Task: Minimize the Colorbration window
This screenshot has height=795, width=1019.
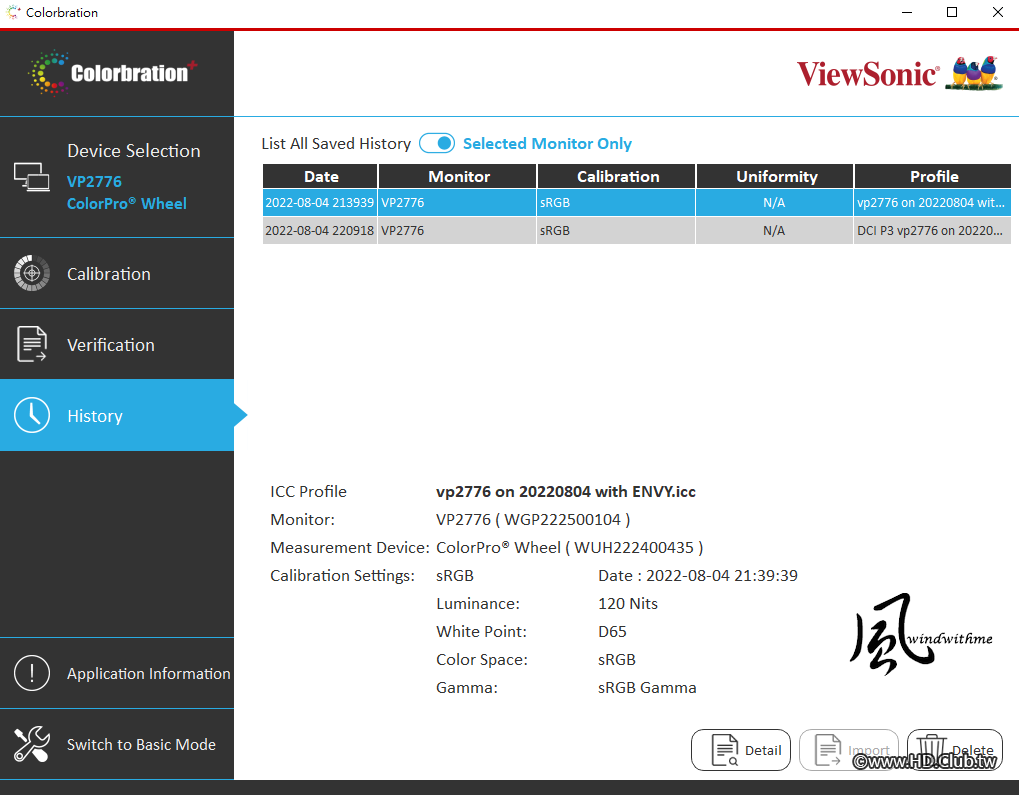Action: click(x=907, y=12)
